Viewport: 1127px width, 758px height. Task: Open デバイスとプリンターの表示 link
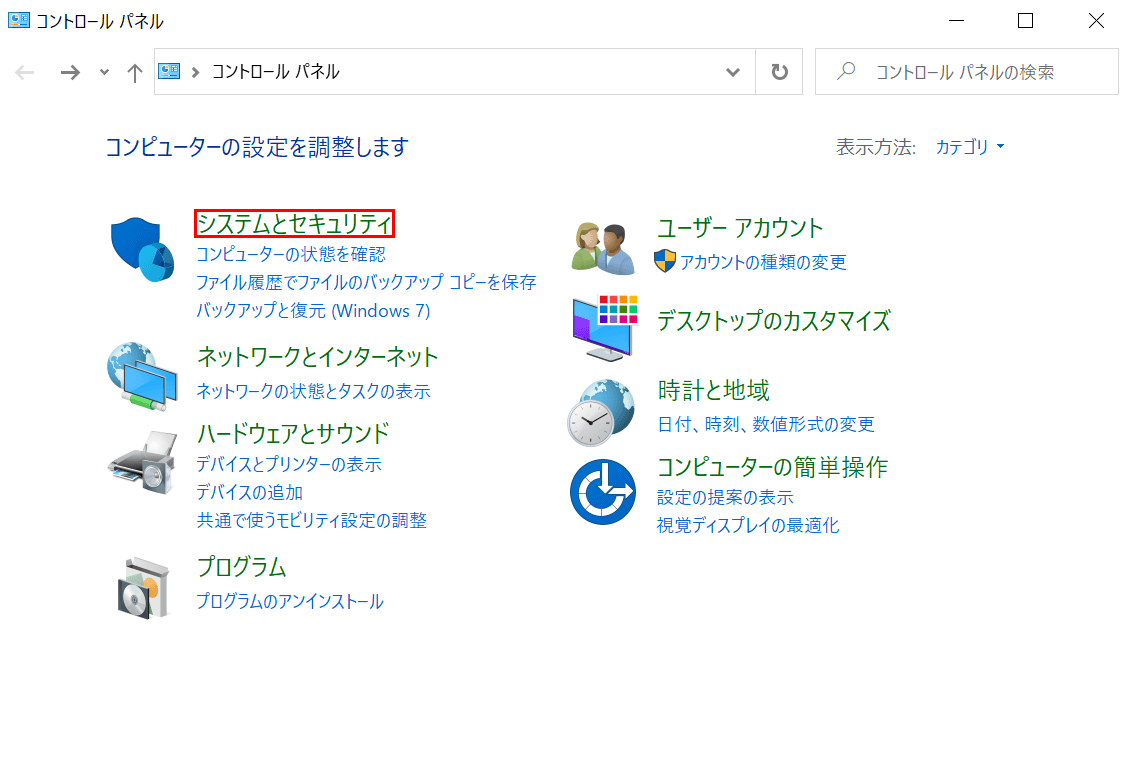[289, 464]
